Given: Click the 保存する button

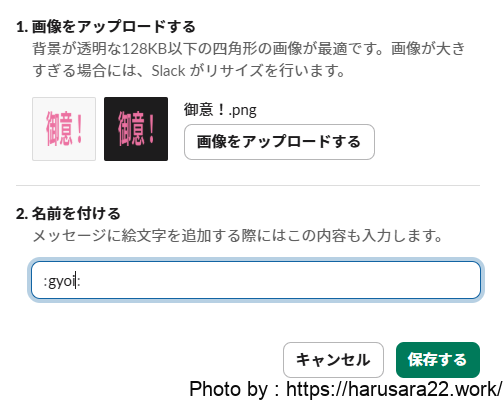Looking at the screenshot, I should 438,360.
